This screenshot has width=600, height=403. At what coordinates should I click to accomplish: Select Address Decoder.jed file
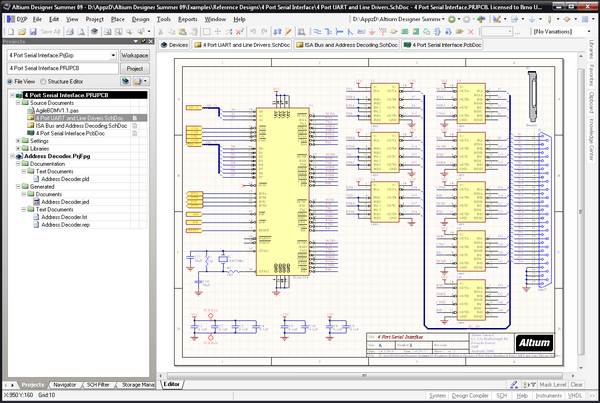(65, 202)
